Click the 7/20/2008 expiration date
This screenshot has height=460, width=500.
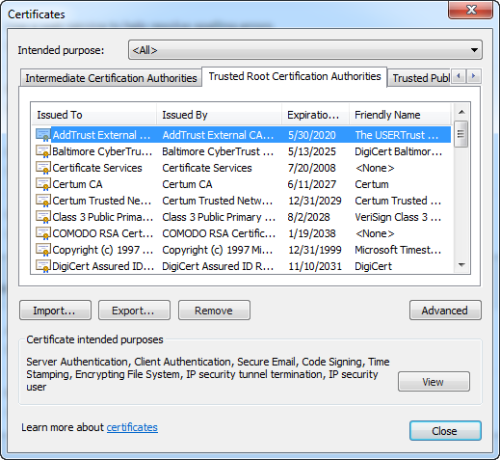(x=312, y=168)
